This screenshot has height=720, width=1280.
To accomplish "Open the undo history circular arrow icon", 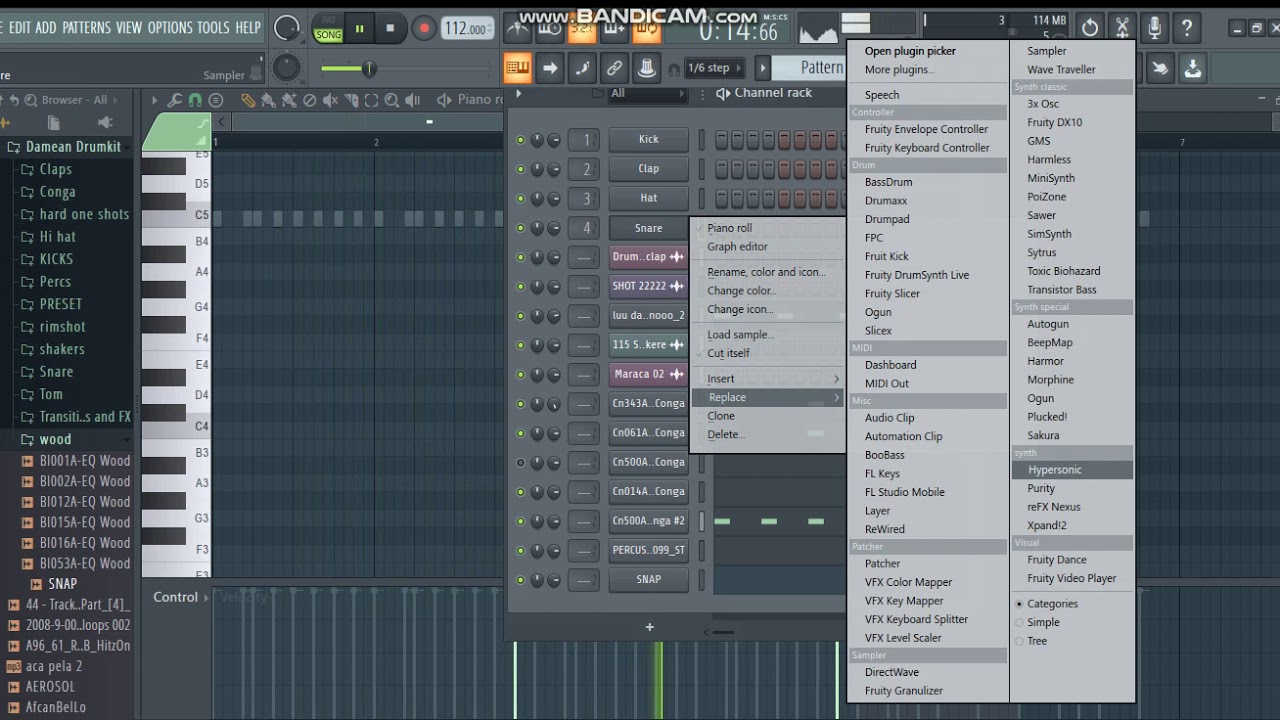I will point(1090,28).
